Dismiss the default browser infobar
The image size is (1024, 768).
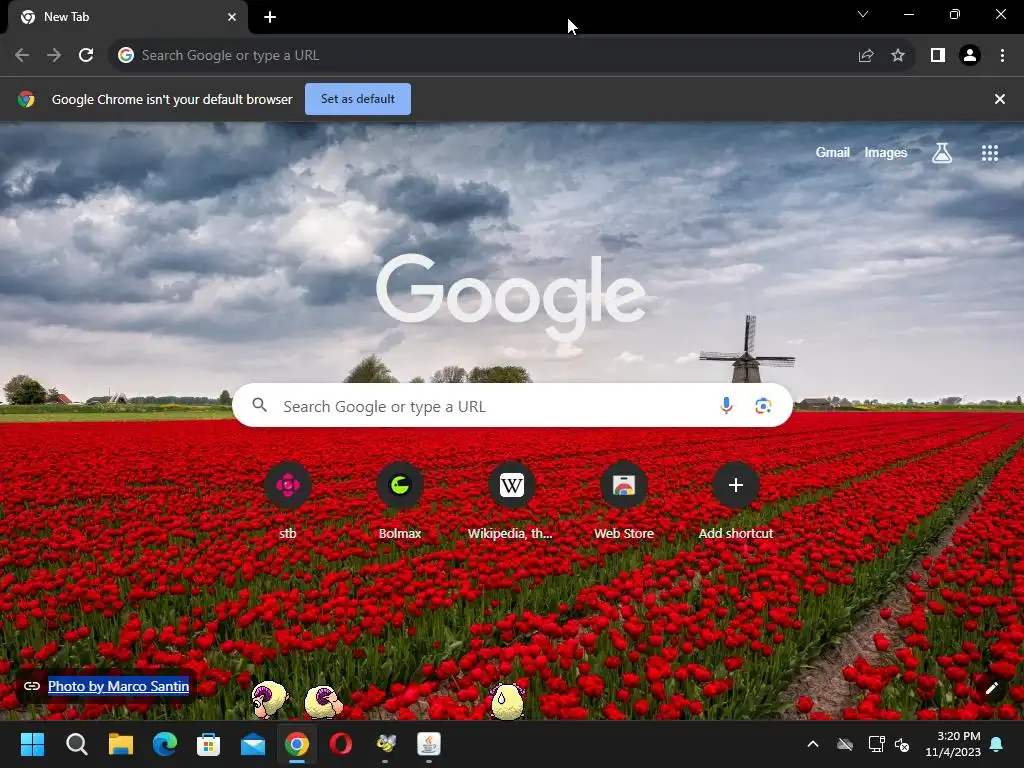click(x=999, y=99)
